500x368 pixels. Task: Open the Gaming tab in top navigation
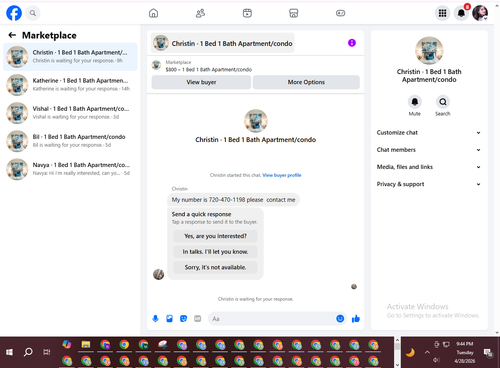click(x=340, y=13)
